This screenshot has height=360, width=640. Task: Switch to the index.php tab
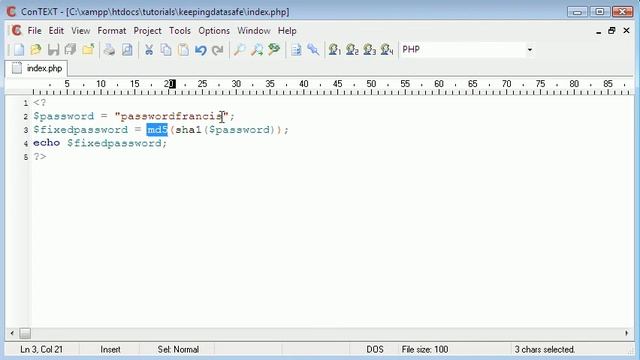[37, 68]
